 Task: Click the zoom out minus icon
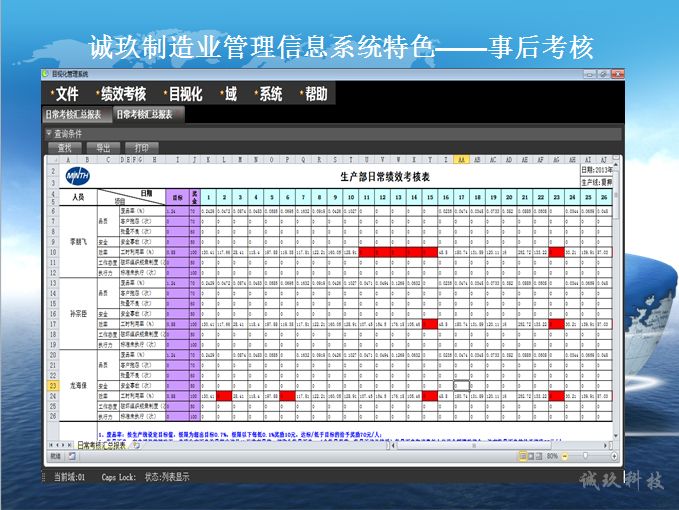[x=565, y=456]
